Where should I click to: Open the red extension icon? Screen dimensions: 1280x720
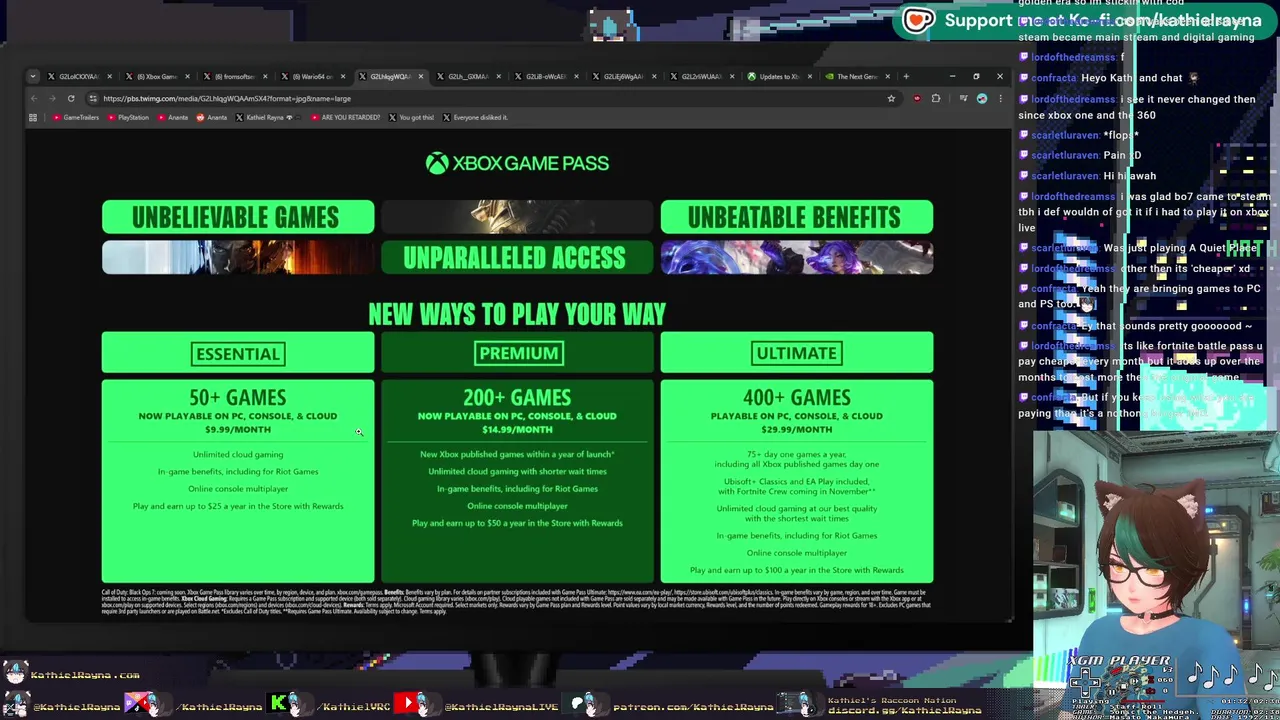(917, 98)
